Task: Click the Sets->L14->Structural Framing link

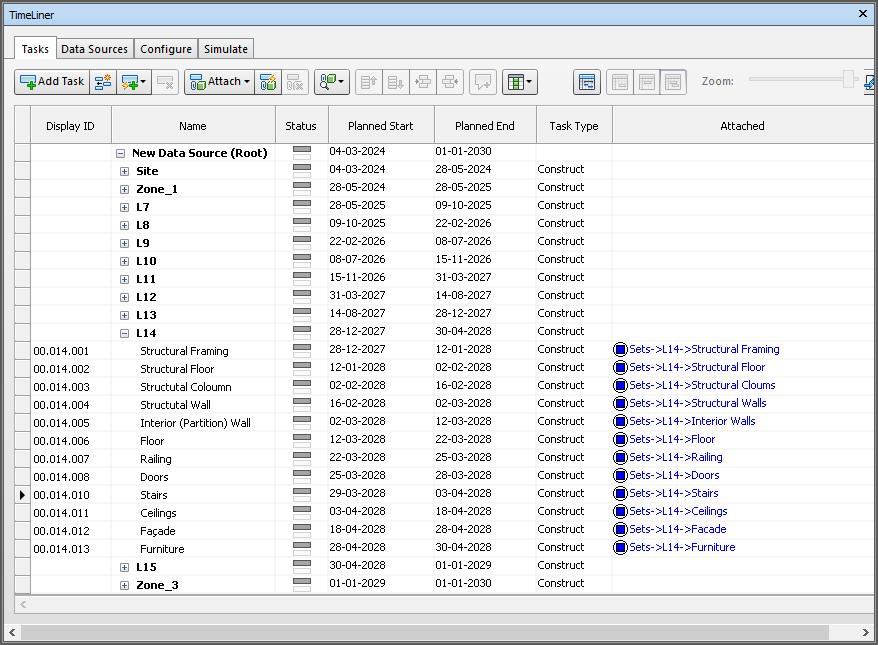Action: coord(704,350)
